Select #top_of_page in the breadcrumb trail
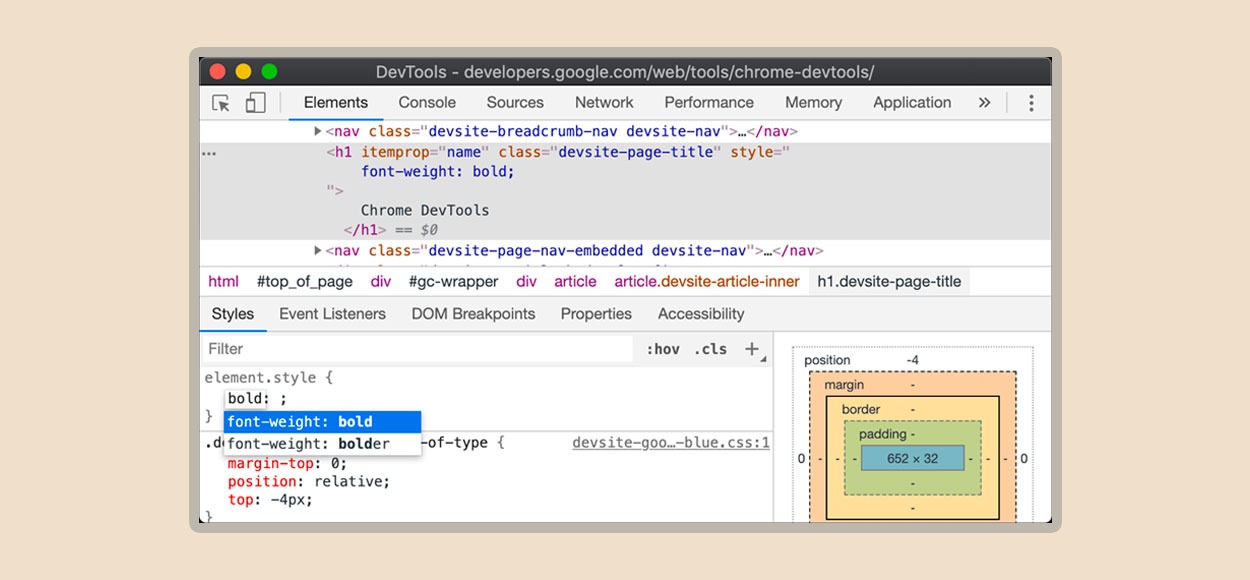The width and height of the screenshot is (1250, 580). (305, 282)
